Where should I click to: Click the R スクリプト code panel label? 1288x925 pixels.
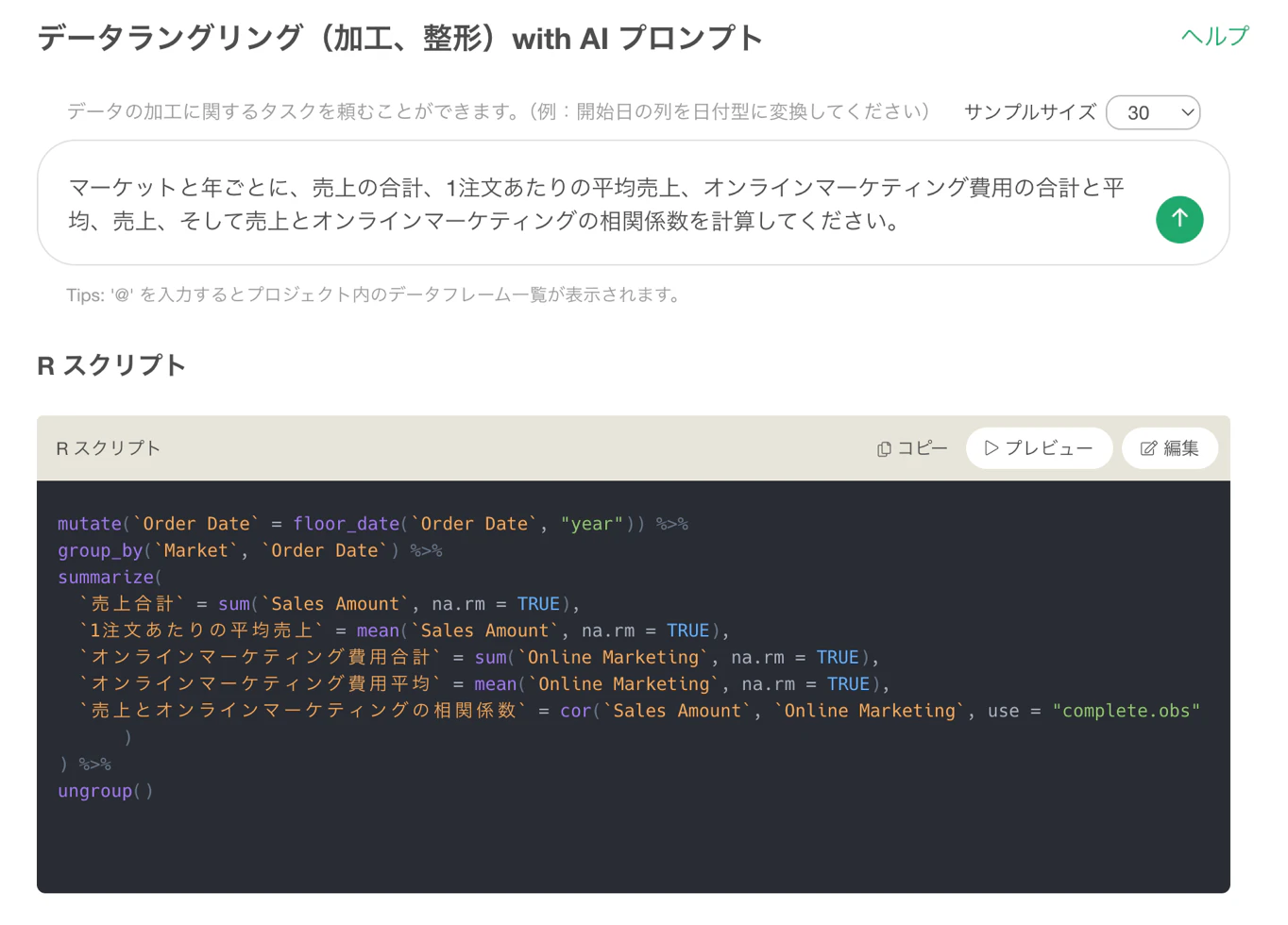pos(109,448)
